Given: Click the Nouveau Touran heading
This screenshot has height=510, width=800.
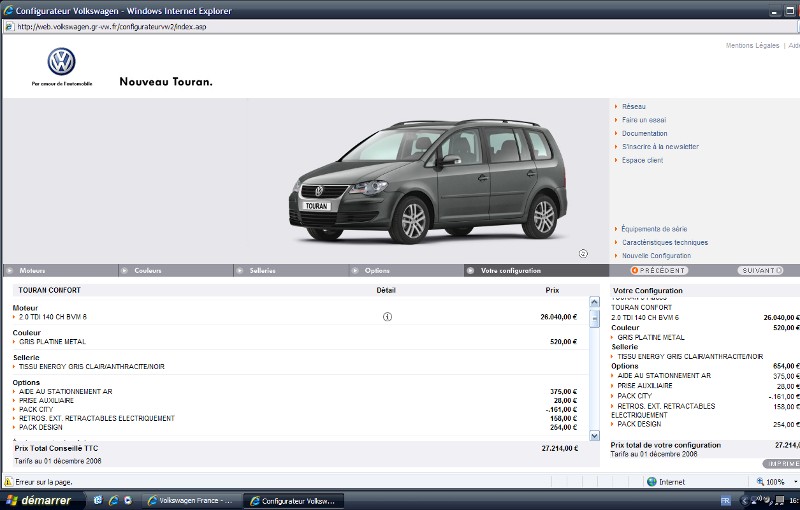Looking at the screenshot, I should tap(166, 82).
